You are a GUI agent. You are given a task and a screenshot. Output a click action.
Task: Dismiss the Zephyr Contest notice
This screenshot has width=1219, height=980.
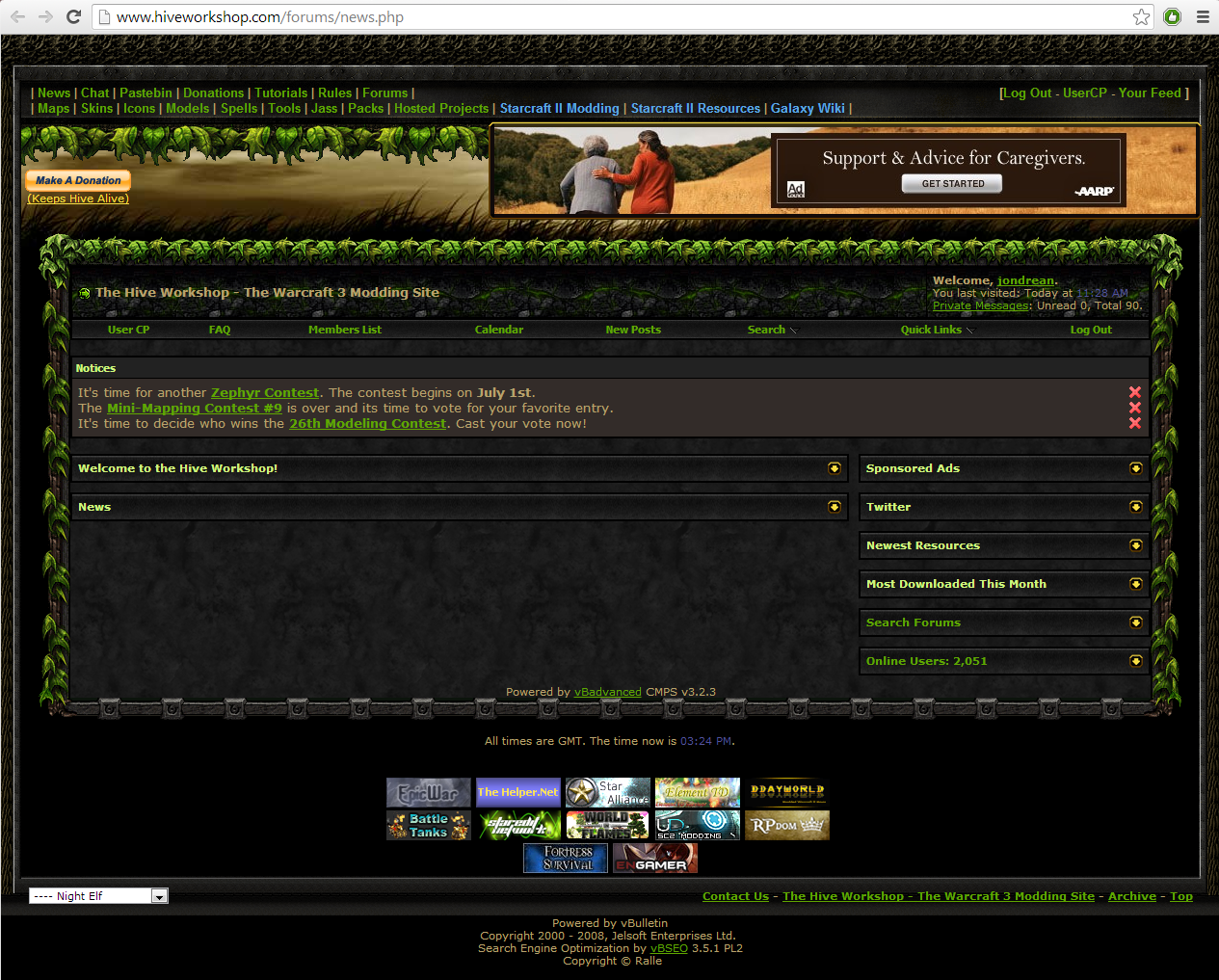click(1135, 392)
